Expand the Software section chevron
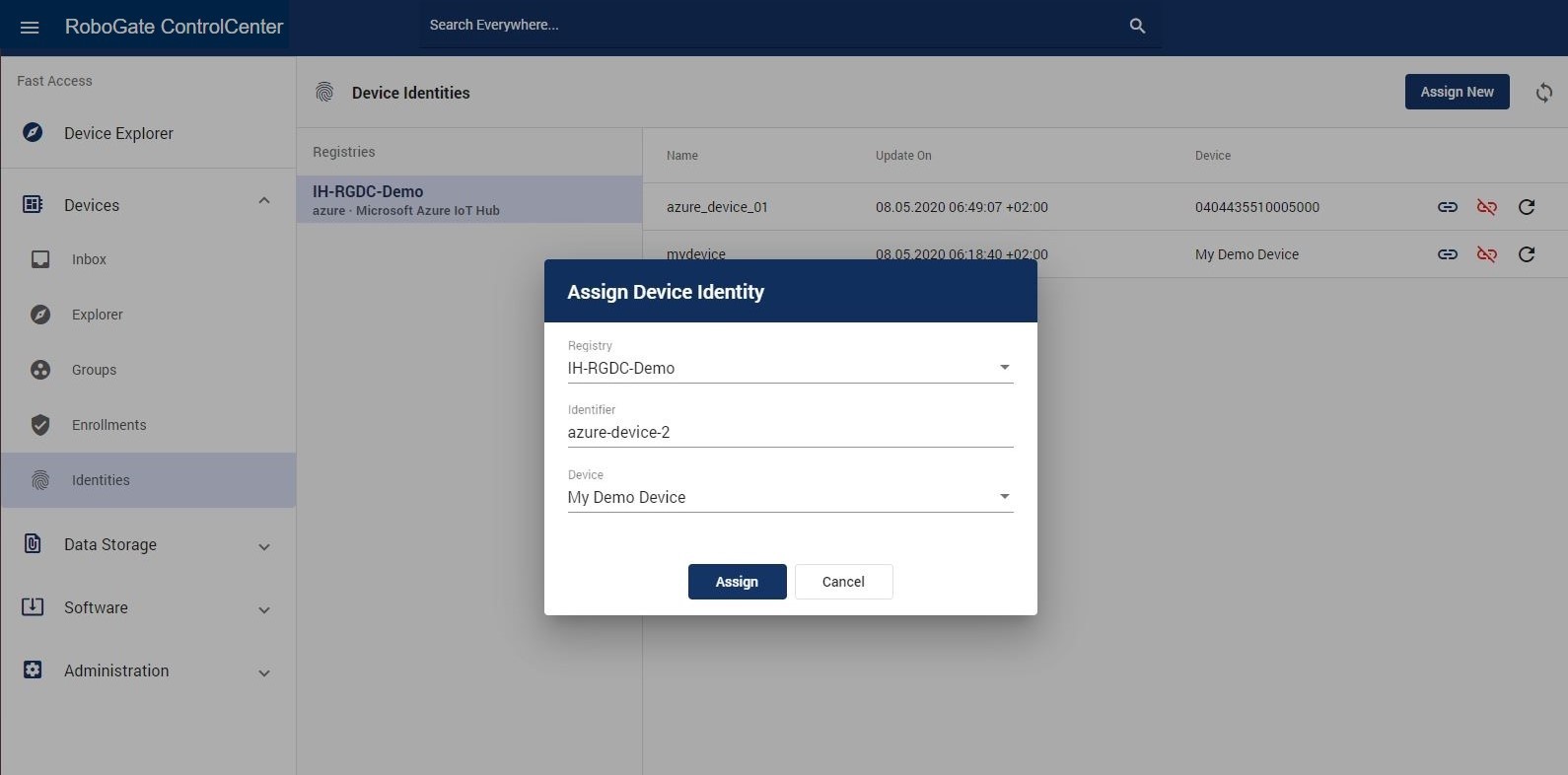 264,610
